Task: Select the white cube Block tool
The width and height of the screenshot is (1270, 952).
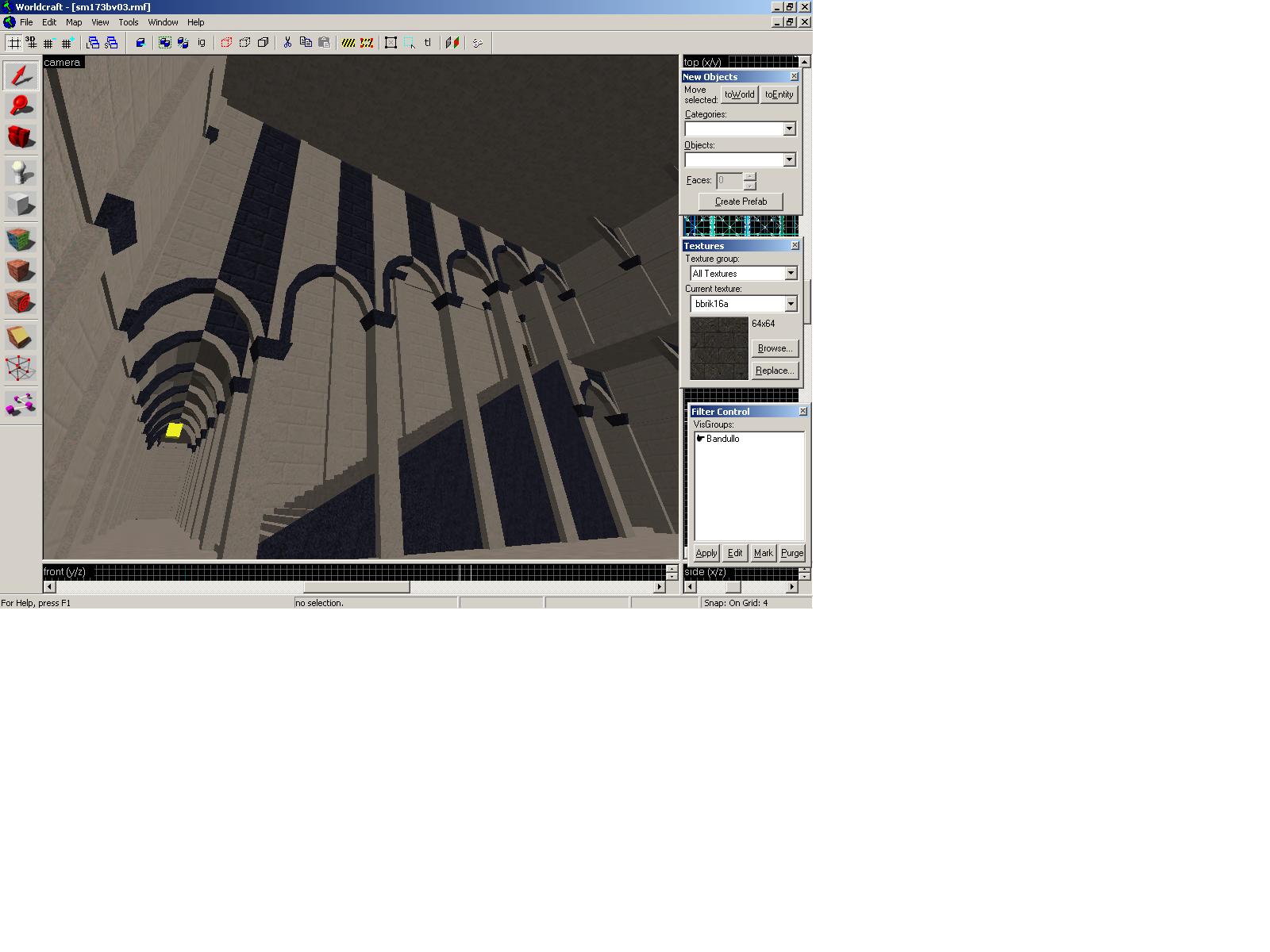Action: click(21, 204)
